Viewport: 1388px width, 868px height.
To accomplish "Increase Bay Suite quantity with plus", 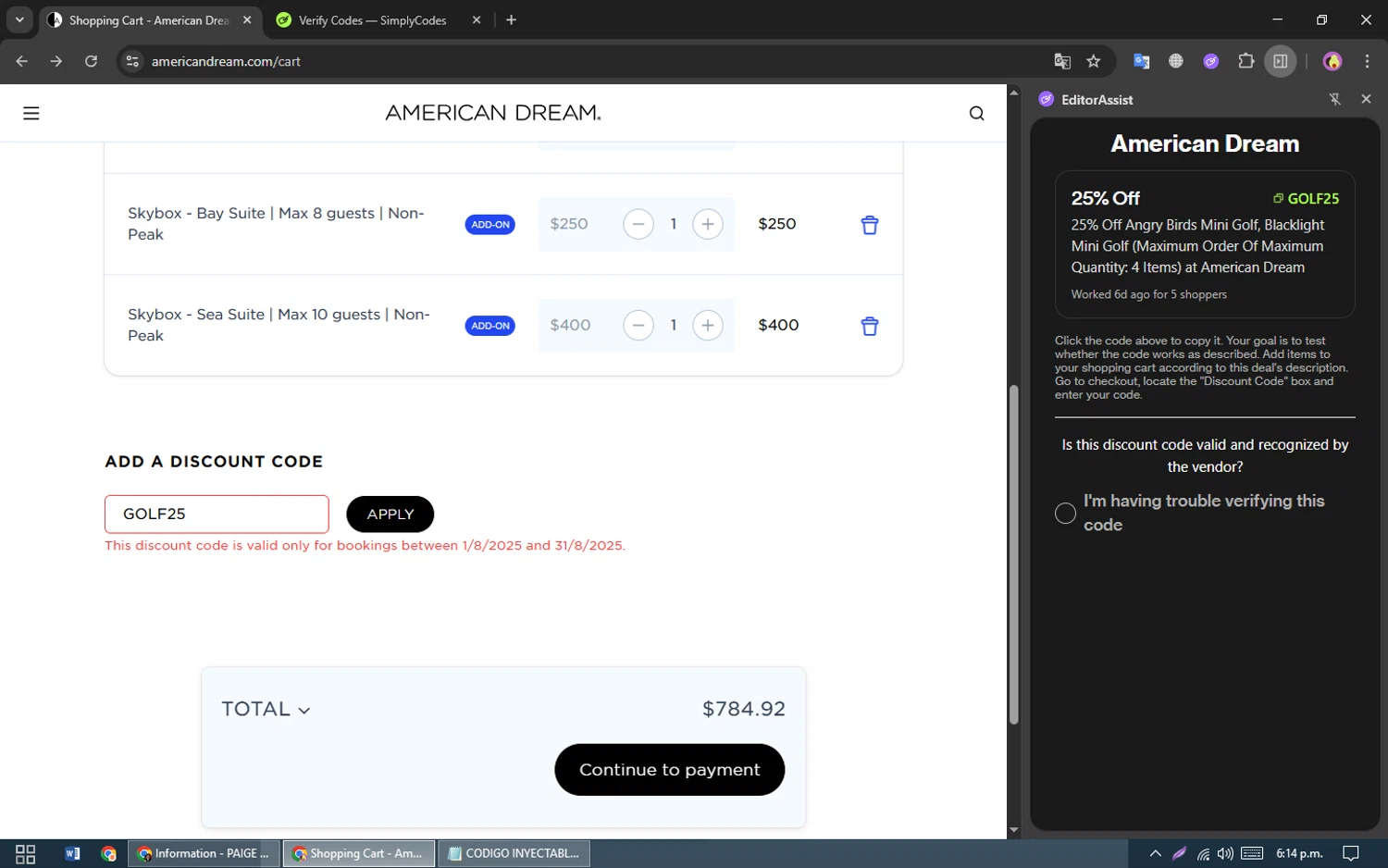I will click(708, 224).
